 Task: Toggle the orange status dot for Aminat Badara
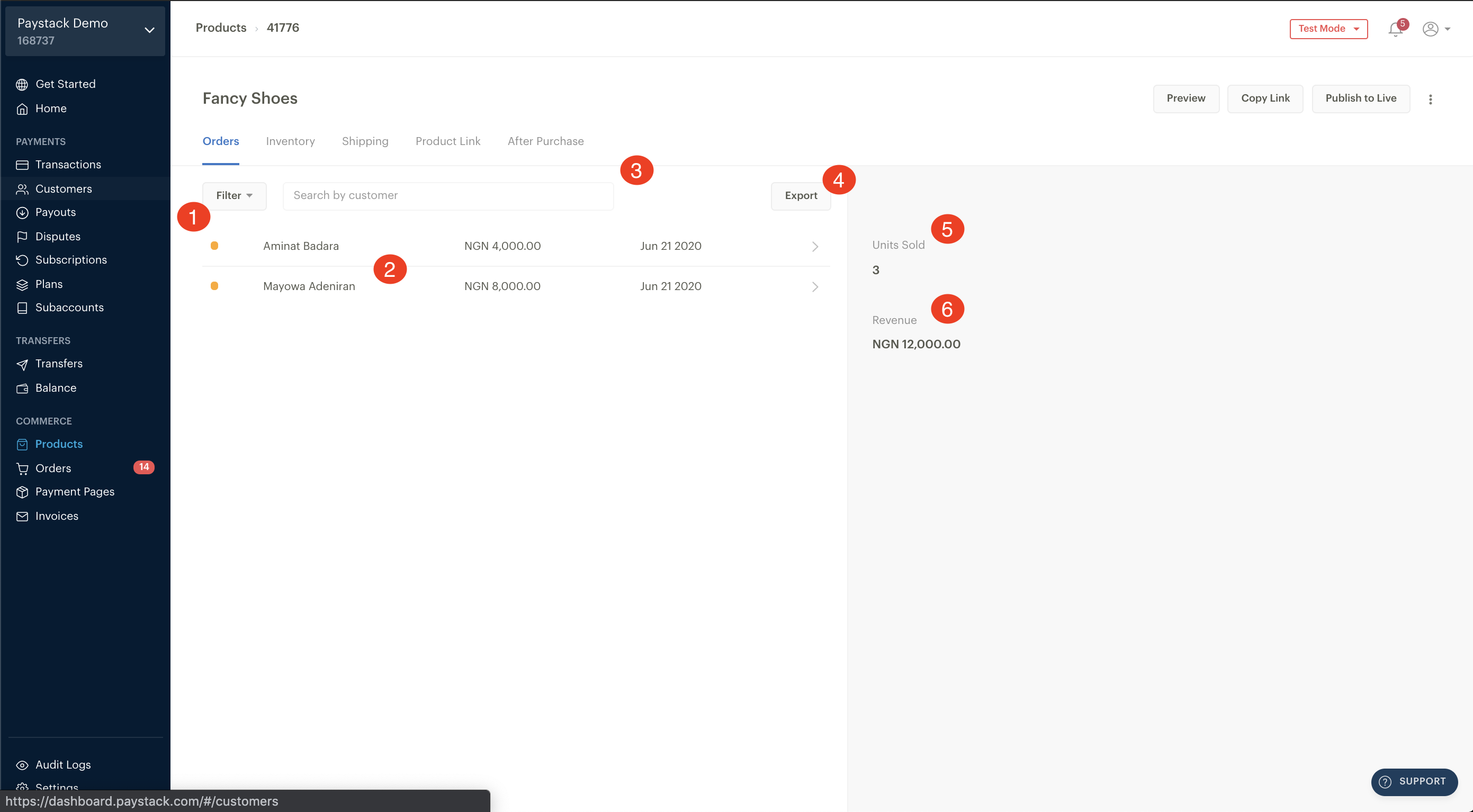(214, 246)
